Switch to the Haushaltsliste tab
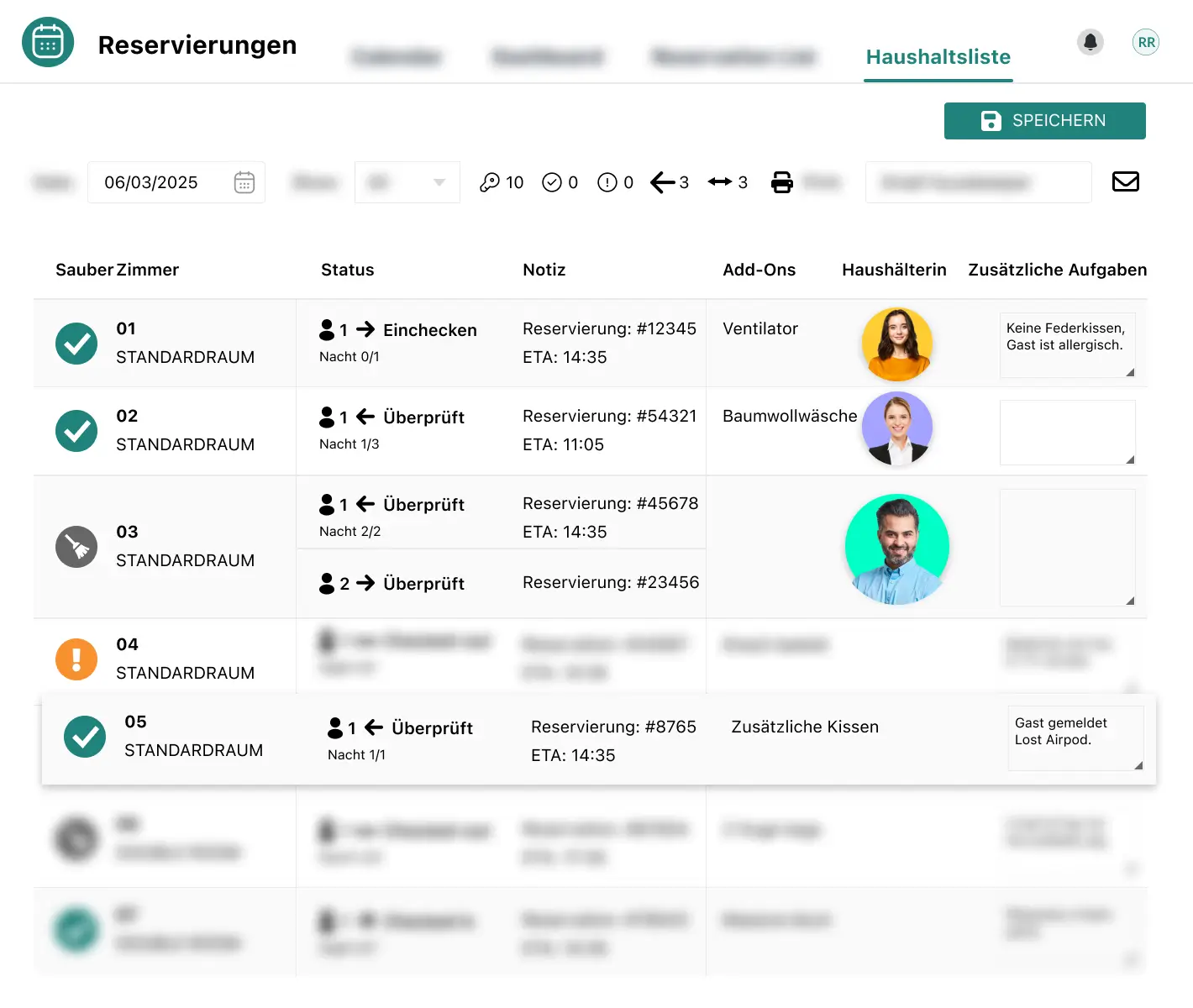1193x1008 pixels. 938,57
